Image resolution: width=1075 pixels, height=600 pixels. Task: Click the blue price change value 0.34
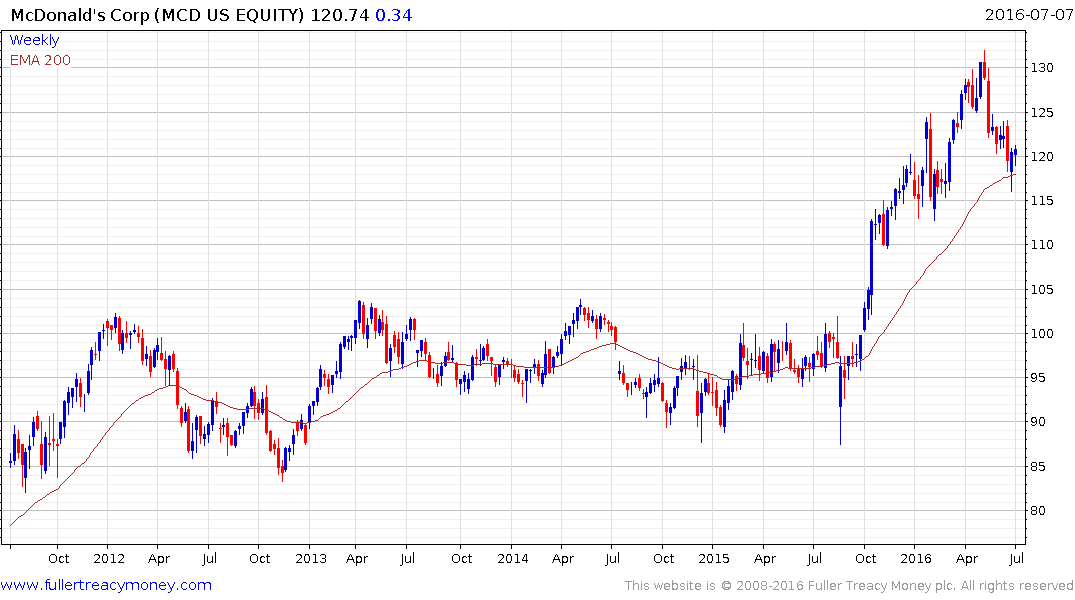pyautogui.click(x=394, y=15)
